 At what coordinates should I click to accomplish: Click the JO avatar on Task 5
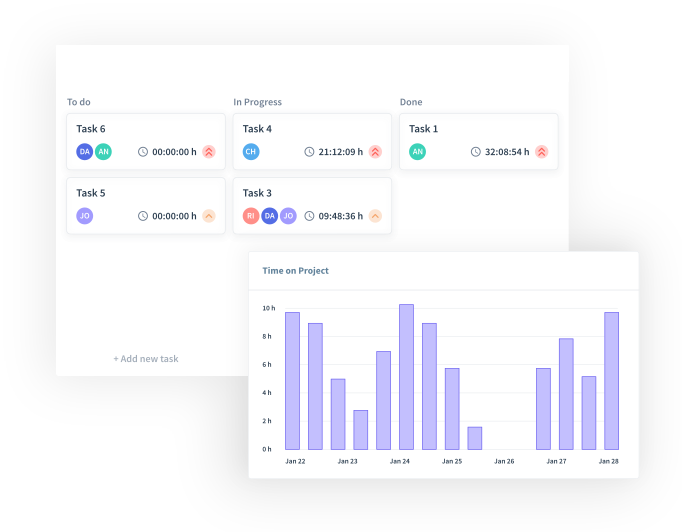[x=85, y=216]
